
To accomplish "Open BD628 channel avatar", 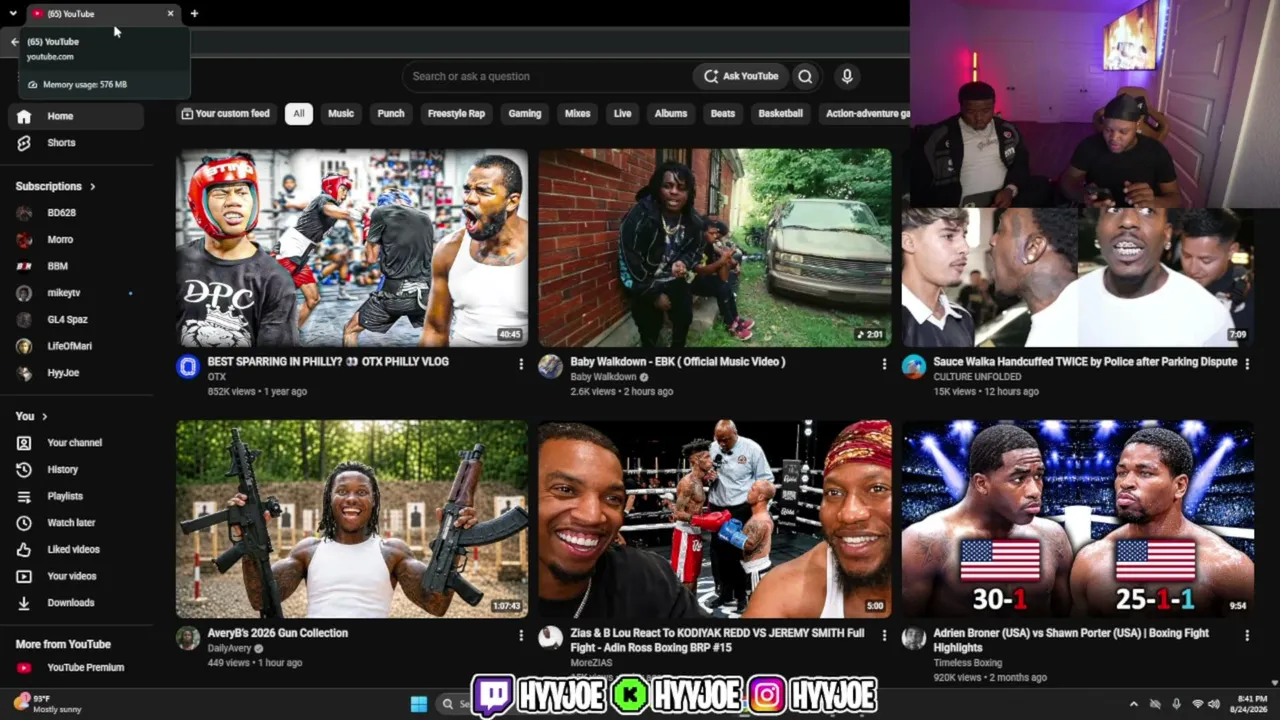I will [x=24, y=213].
